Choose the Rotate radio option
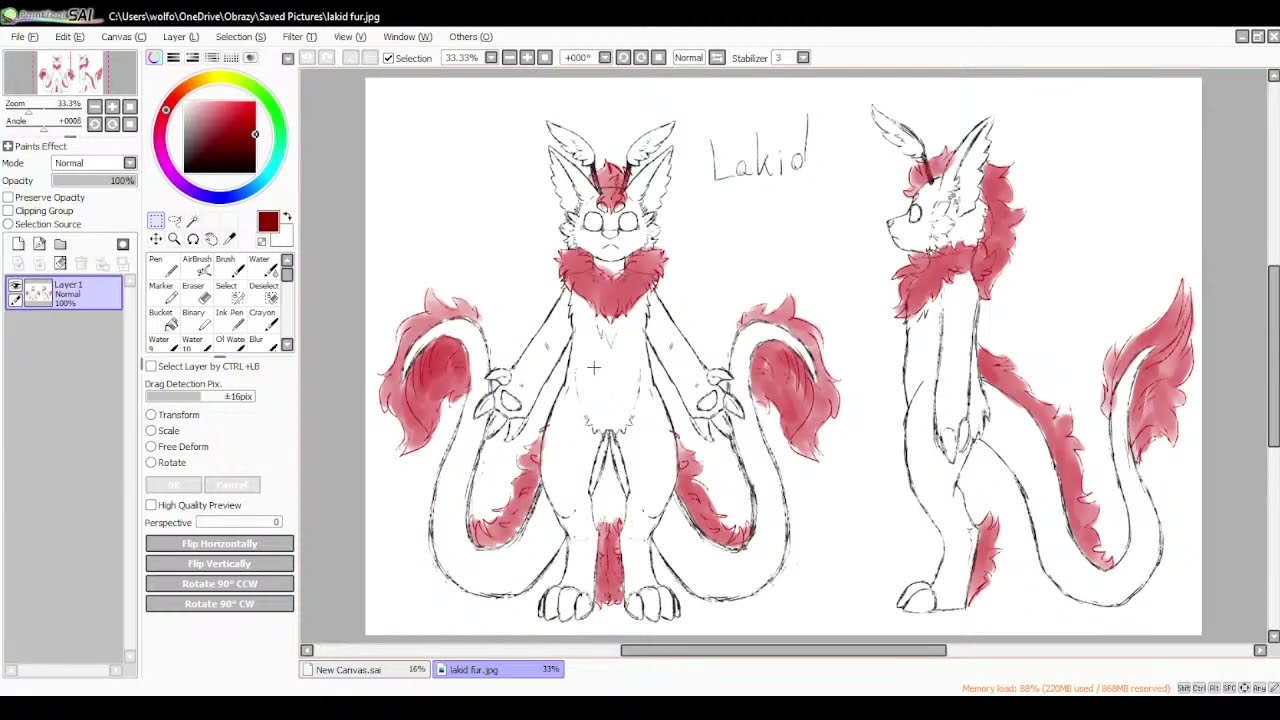 coord(151,463)
